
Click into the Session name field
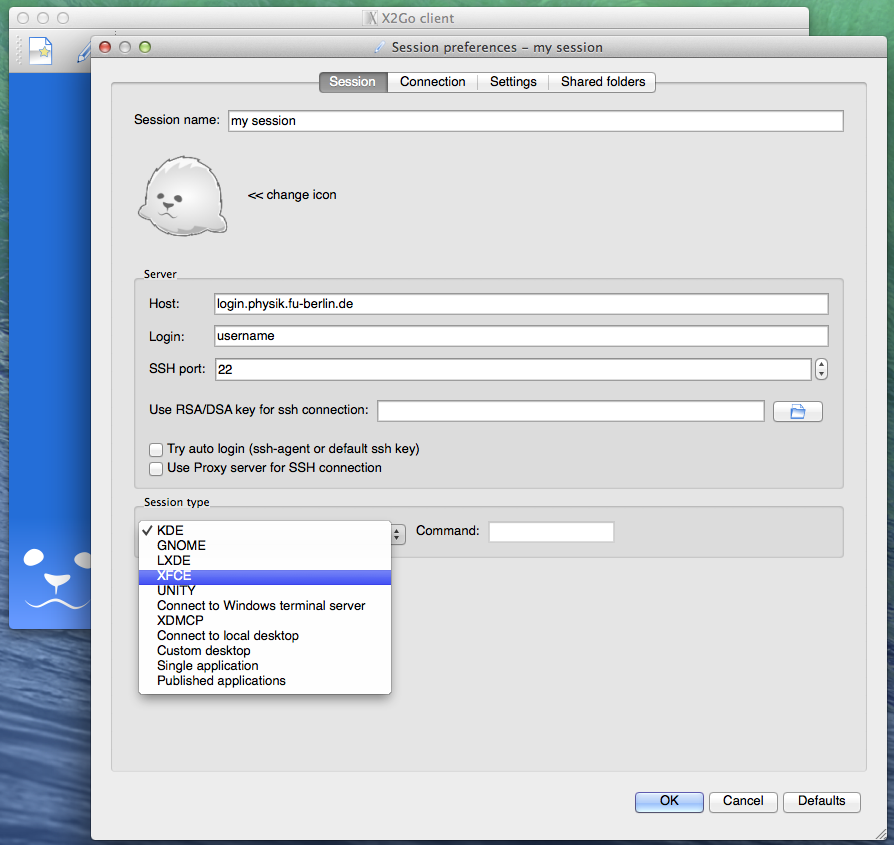(x=535, y=121)
